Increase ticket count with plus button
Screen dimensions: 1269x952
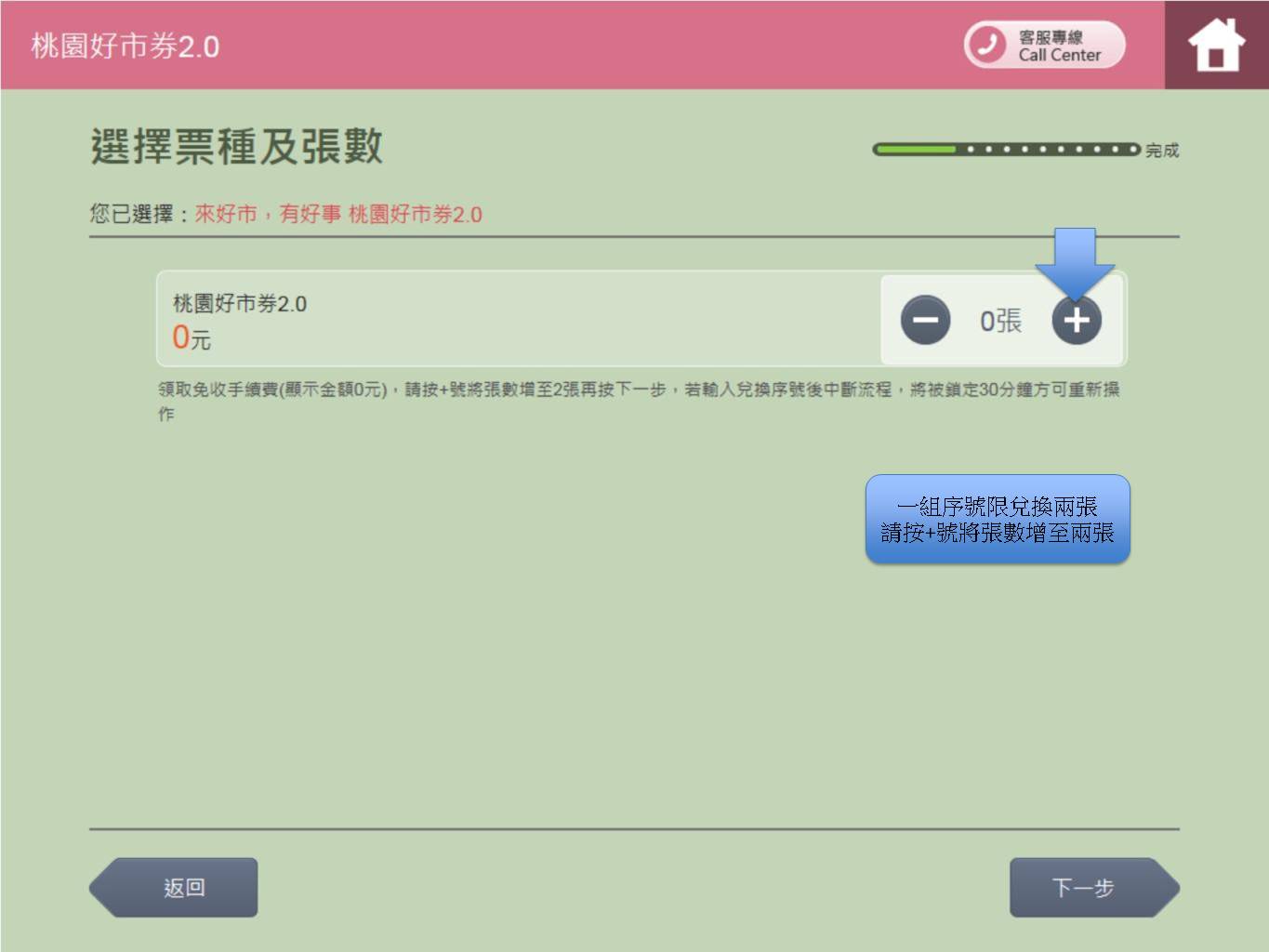pyautogui.click(x=1077, y=321)
